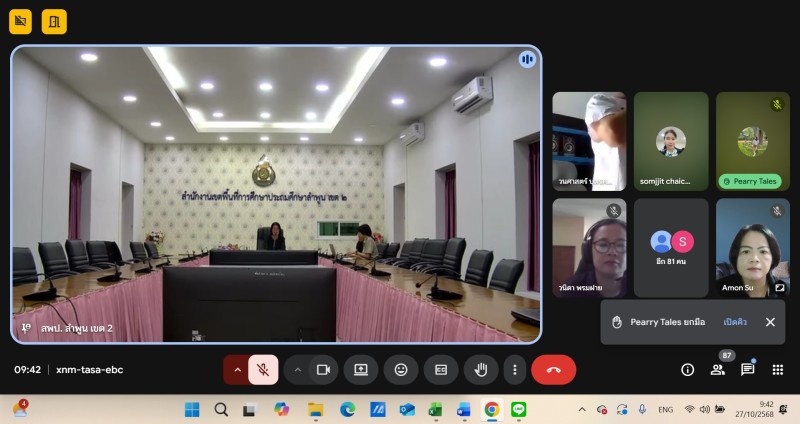Unmute the microphone in the call bar

coord(263,369)
